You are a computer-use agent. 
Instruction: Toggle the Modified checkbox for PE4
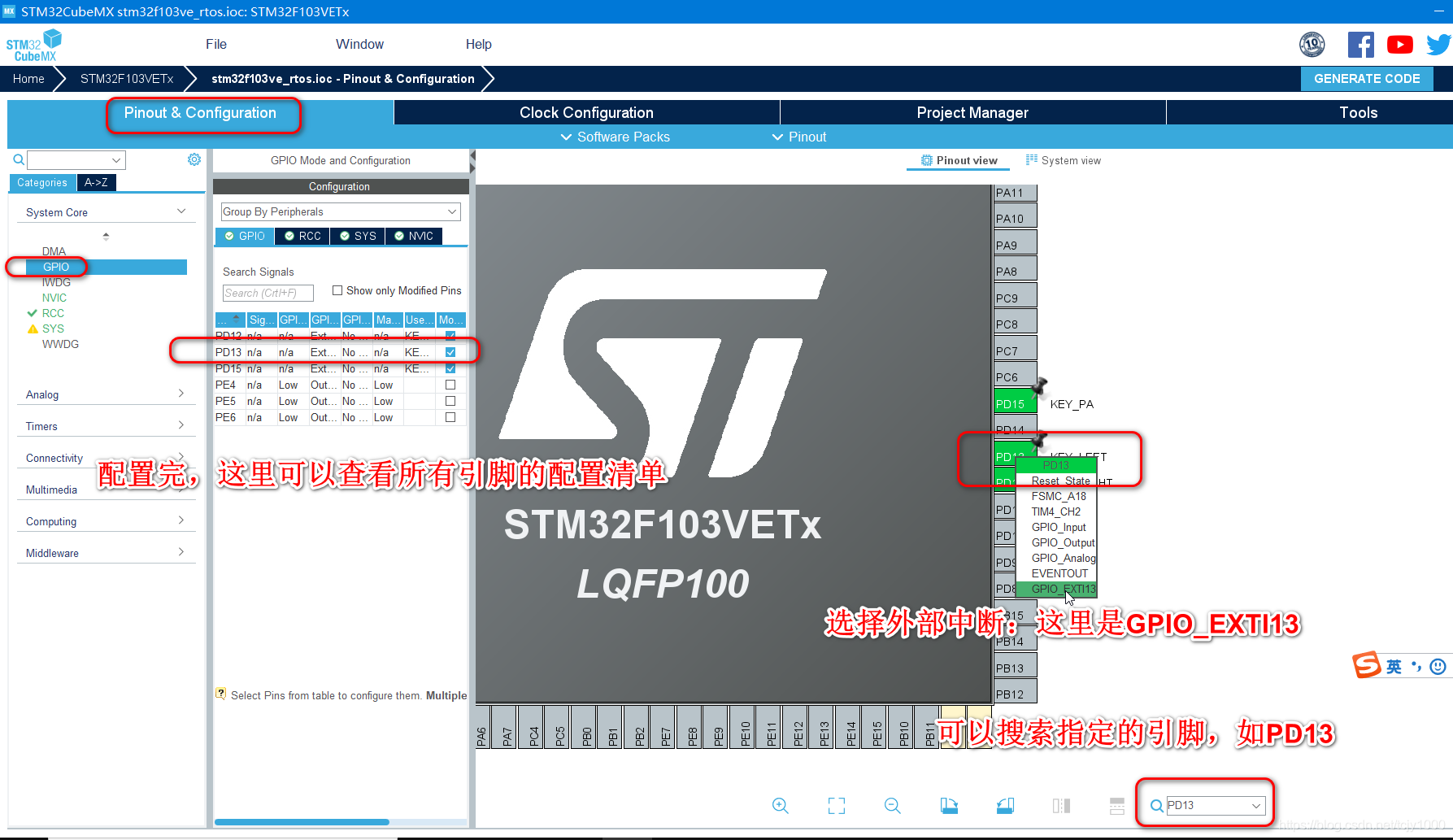[x=450, y=385]
